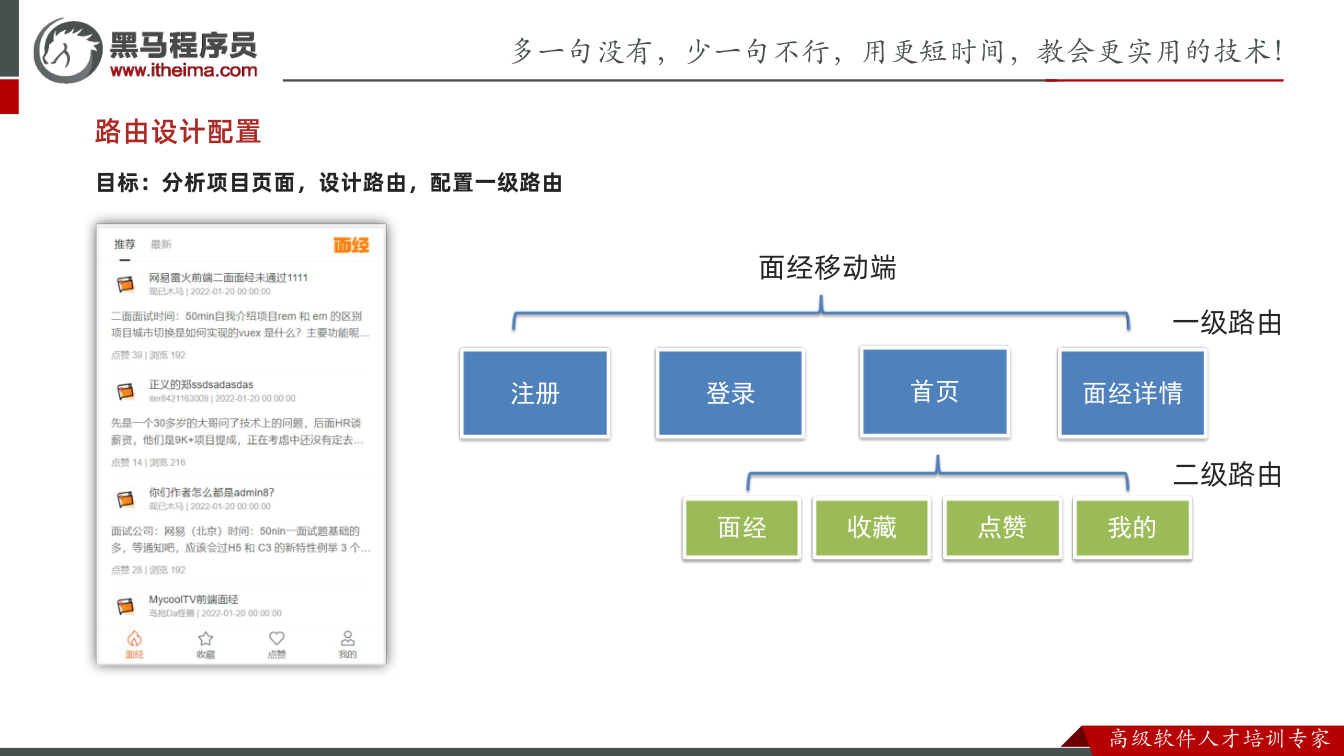Tap the 收藏 star icon in tab bar
The width and height of the screenshot is (1344, 756).
tap(205, 638)
